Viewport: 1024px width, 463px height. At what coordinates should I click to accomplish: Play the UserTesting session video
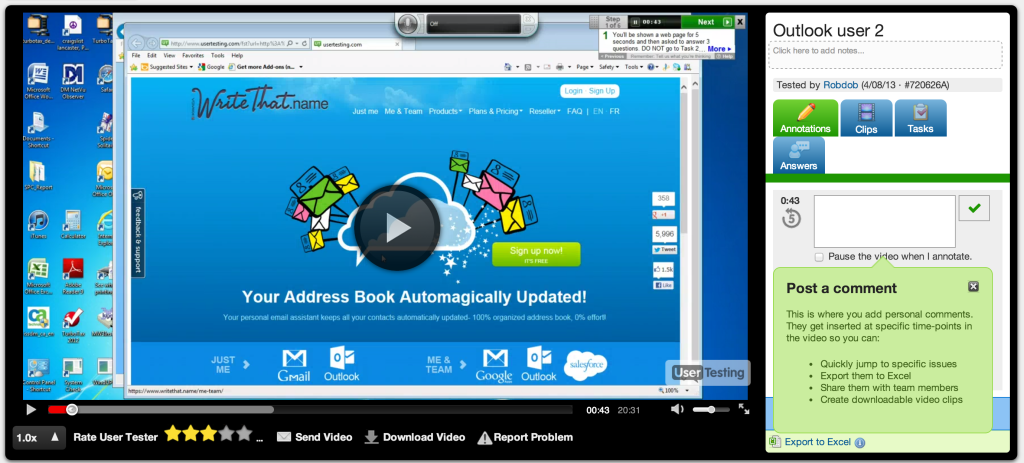point(31,409)
